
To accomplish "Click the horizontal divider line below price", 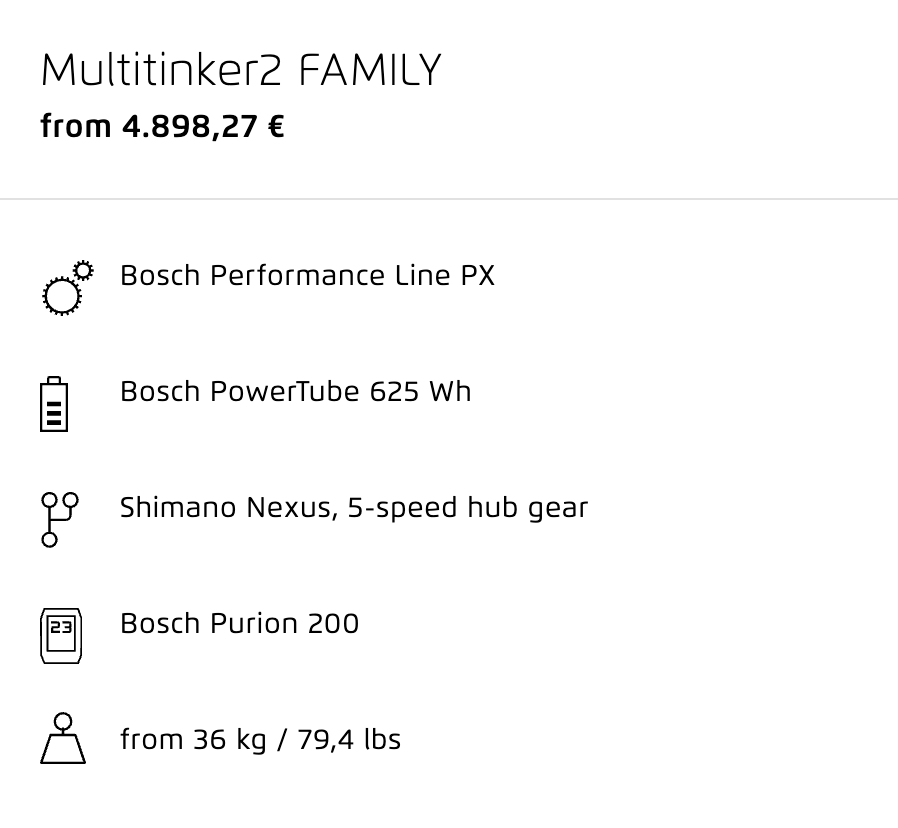I will 449,199.
